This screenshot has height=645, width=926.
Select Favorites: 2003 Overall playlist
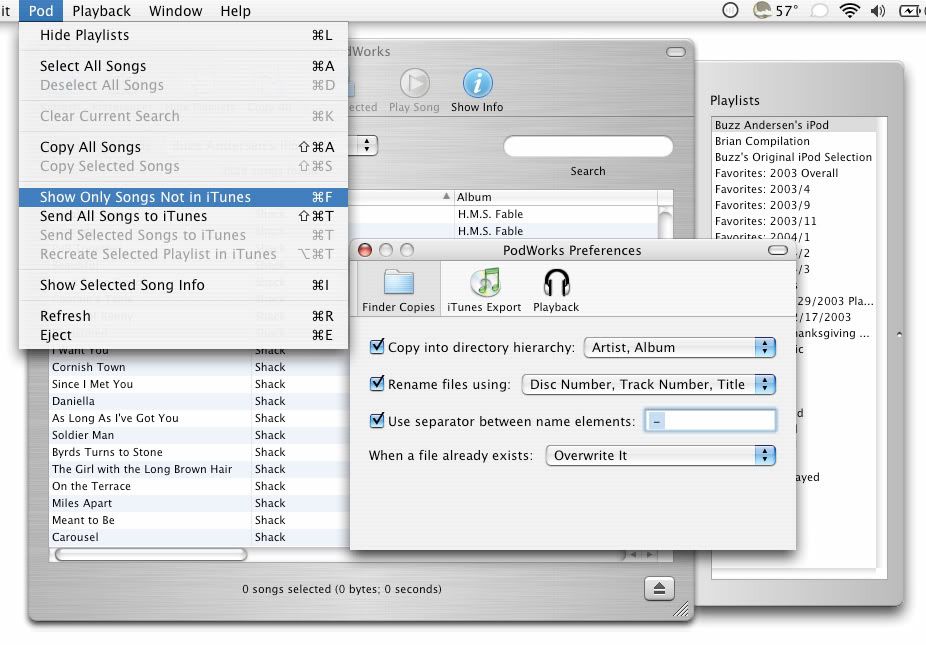793,172
